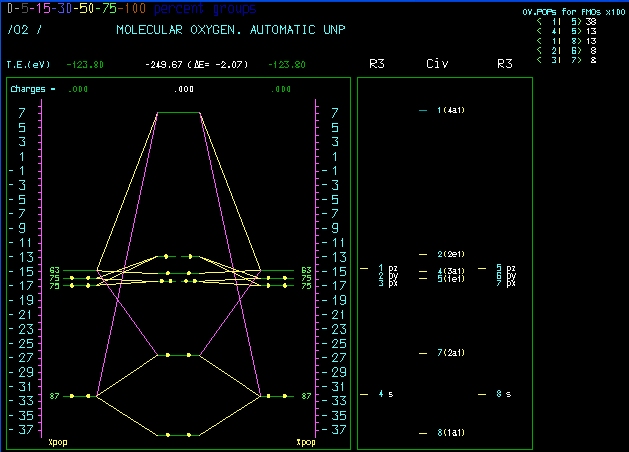Select the total energy '-249.67 (ΔE= -2.07)'

coord(197,65)
